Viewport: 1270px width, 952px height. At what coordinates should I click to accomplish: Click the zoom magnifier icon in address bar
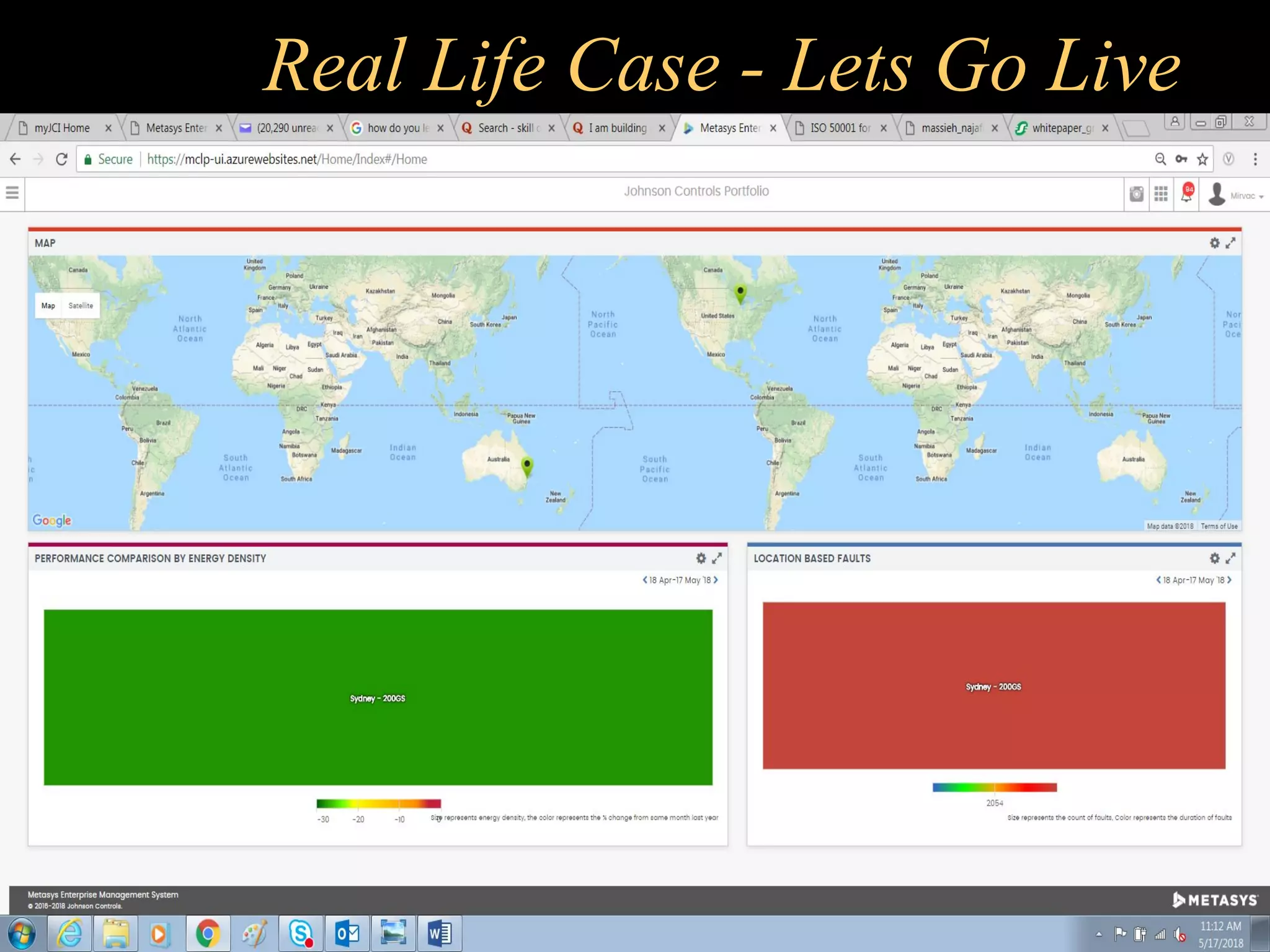click(1160, 159)
